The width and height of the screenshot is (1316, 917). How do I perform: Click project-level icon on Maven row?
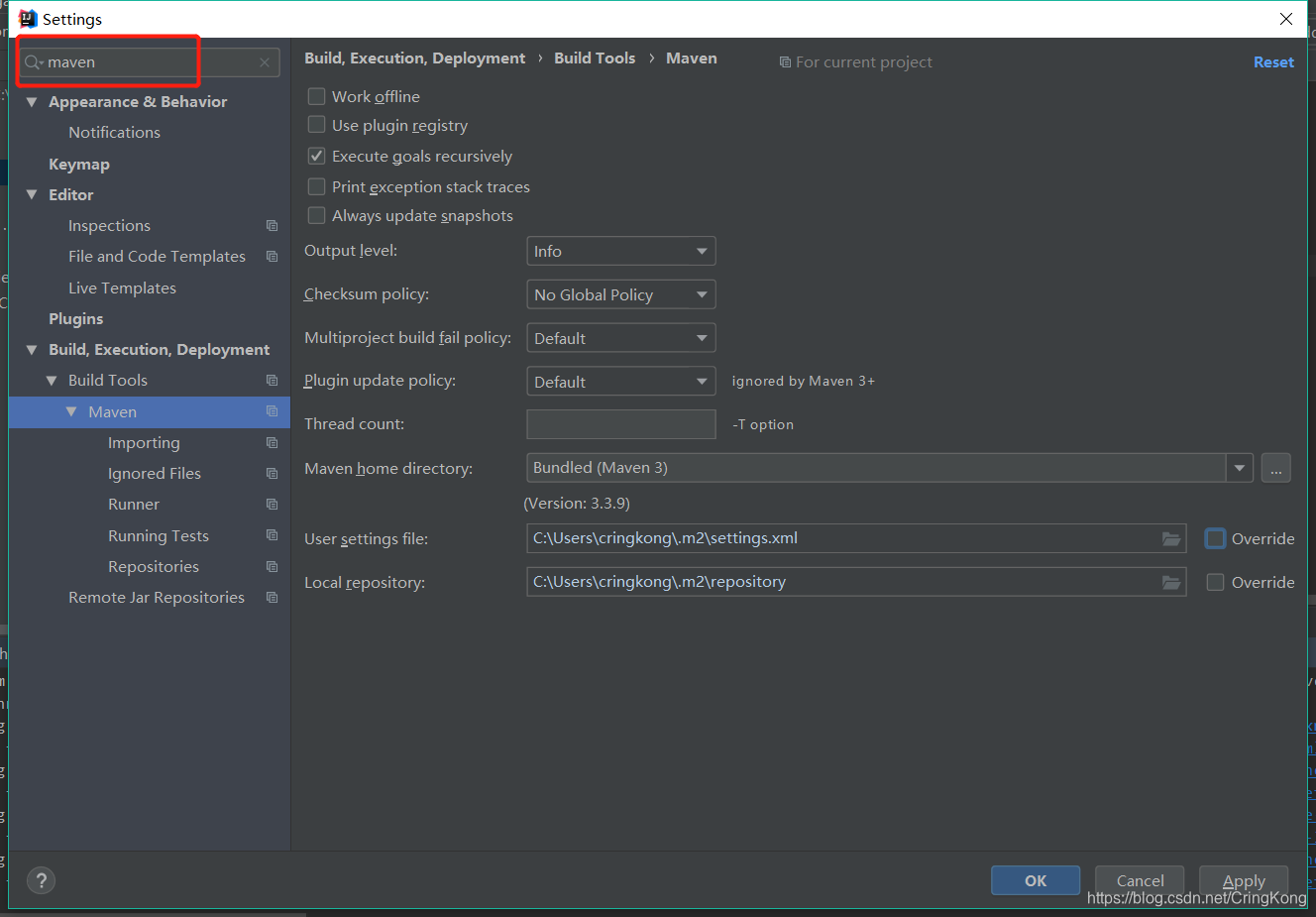pos(272,411)
